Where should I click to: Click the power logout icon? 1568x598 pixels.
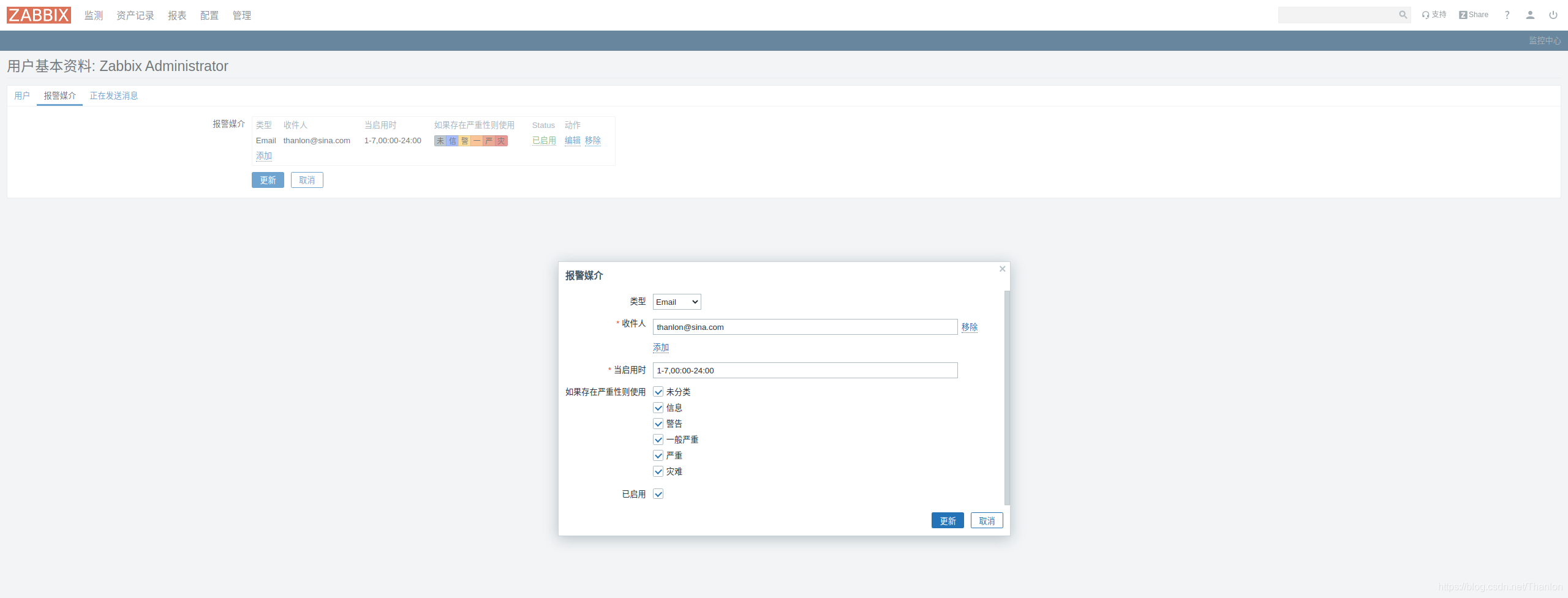[1553, 15]
